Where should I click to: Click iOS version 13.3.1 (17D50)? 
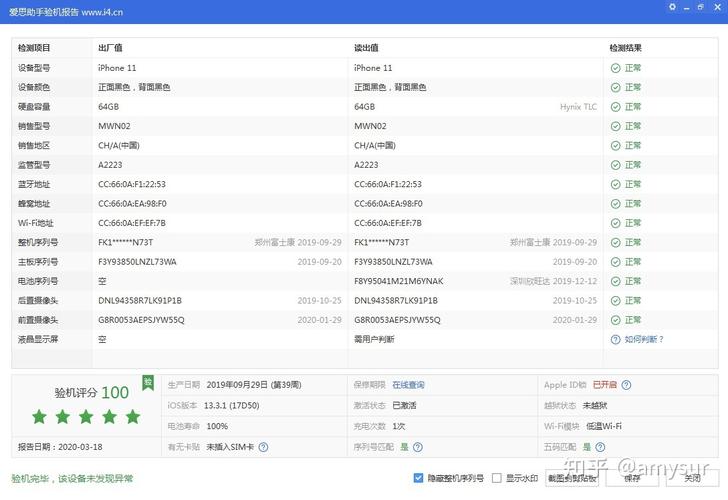[x=232, y=406]
